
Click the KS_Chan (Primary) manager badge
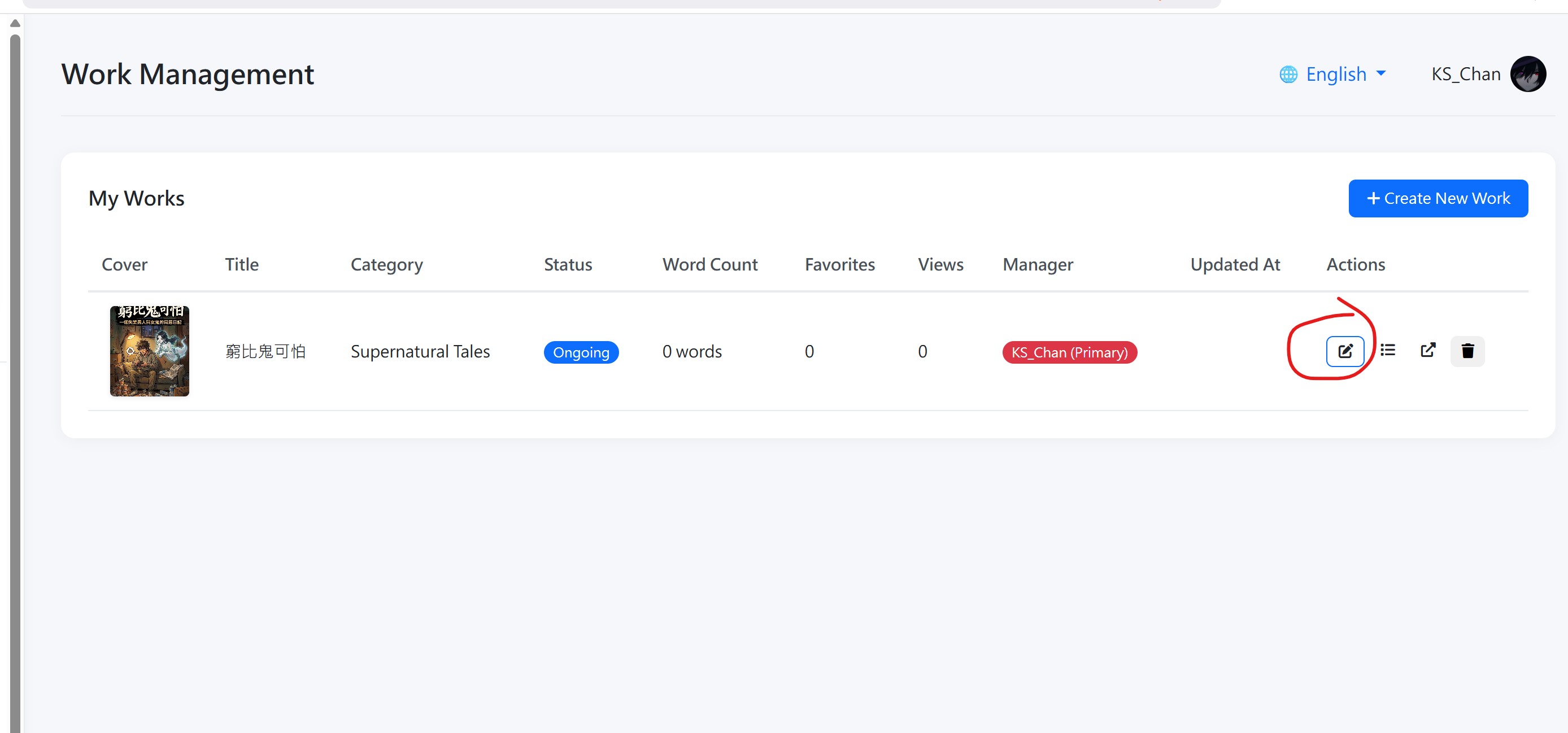1069,352
